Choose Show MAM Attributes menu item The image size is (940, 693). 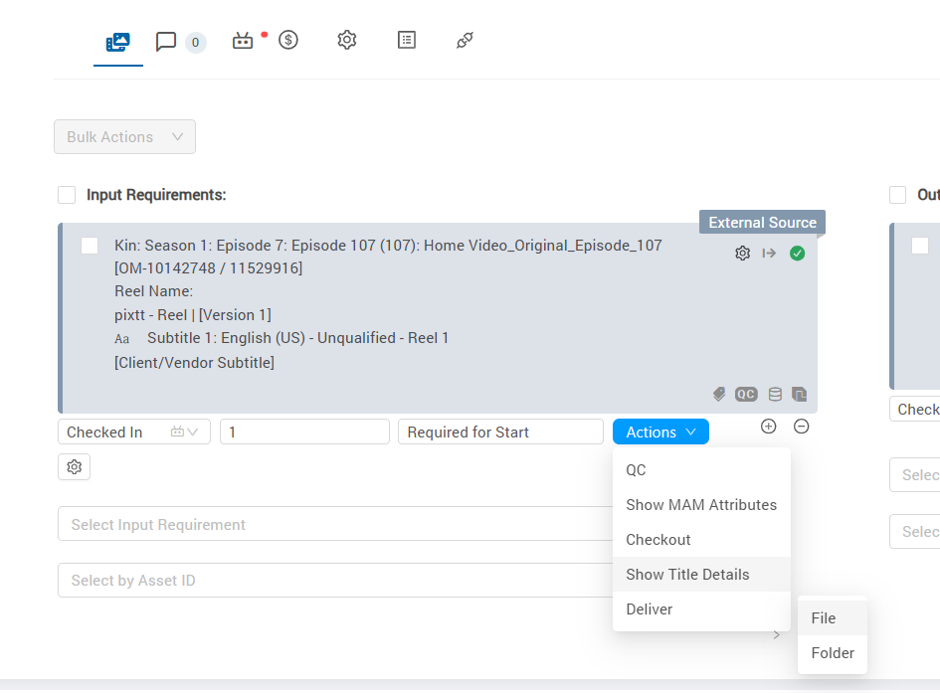click(x=701, y=505)
